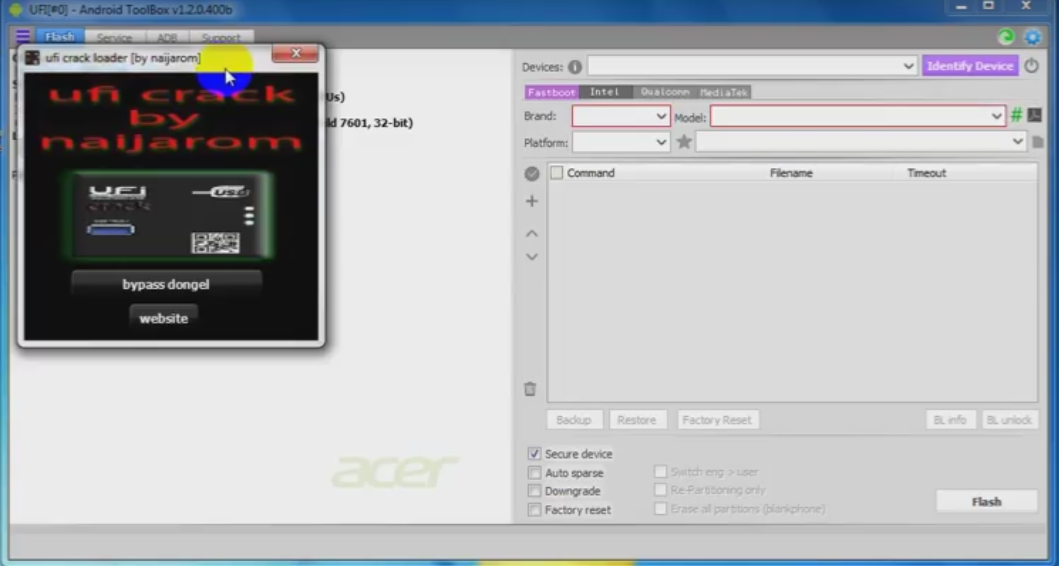This screenshot has width=1059, height=566.
Task: Close the ufi crack loader window
Action: click(x=295, y=53)
